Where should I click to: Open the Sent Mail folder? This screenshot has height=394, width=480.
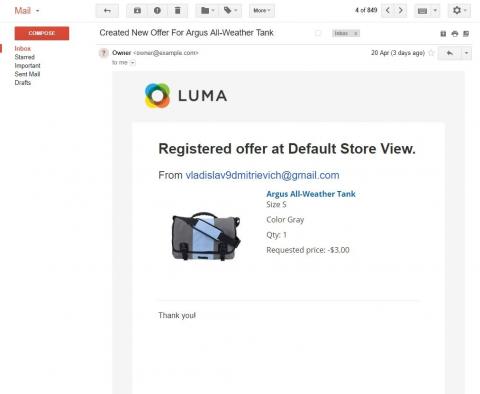pyautogui.click(x=27, y=74)
